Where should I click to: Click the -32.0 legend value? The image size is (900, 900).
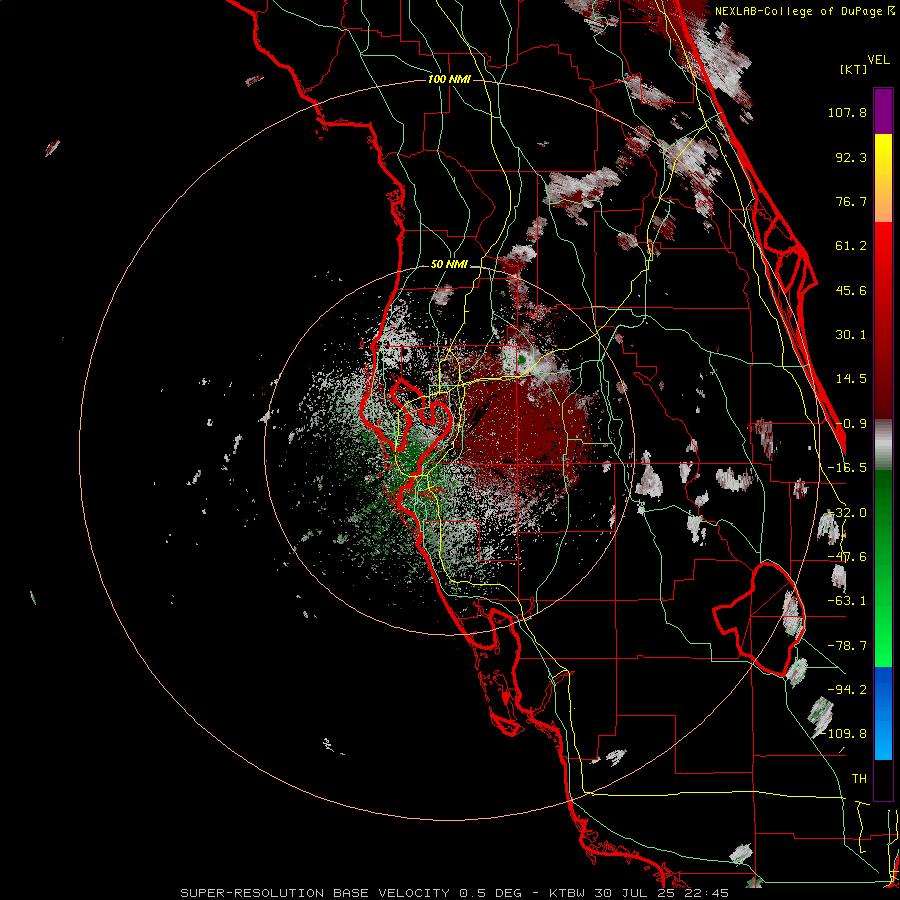point(847,513)
